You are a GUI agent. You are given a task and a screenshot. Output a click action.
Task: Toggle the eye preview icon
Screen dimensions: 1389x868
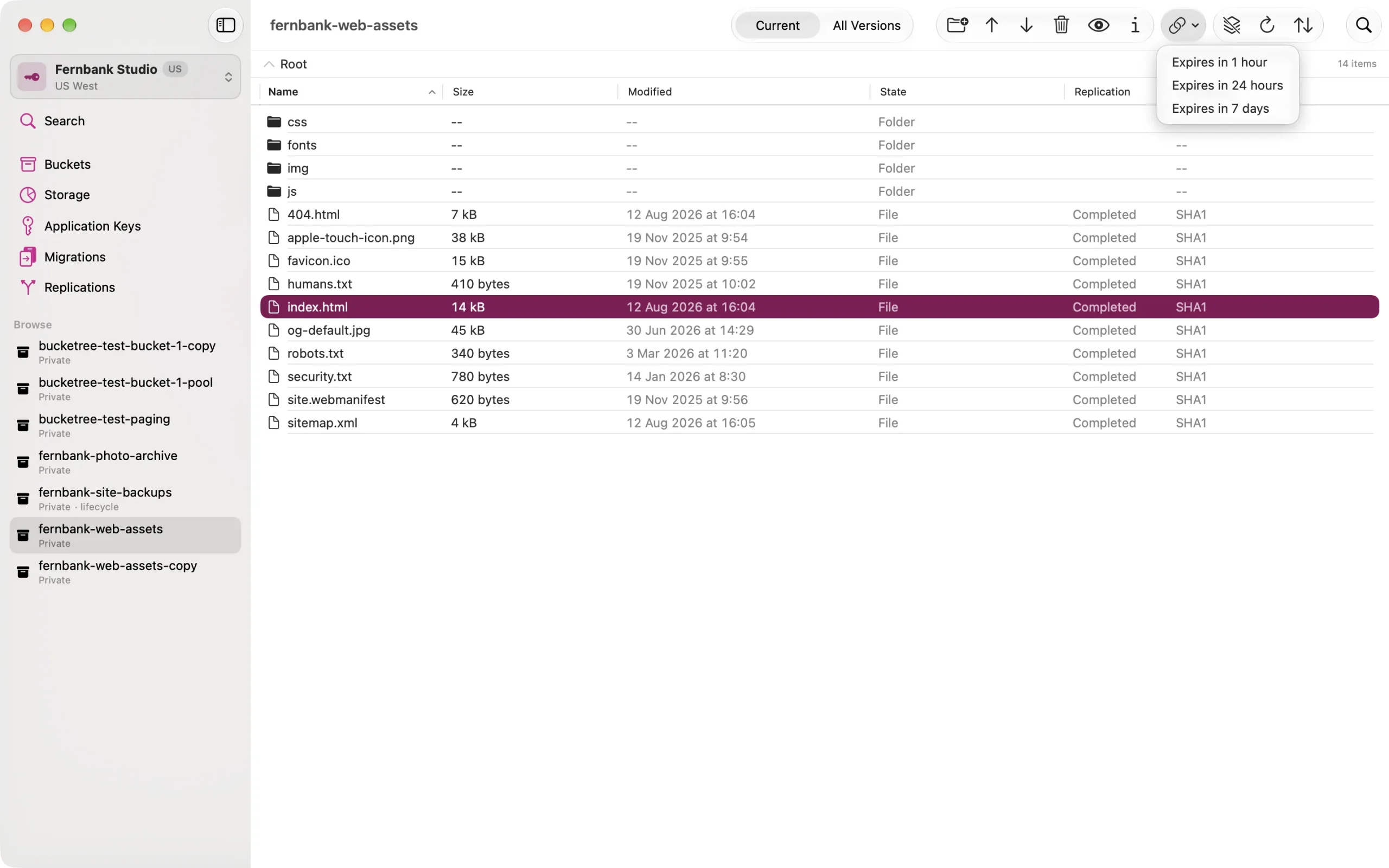coord(1098,25)
